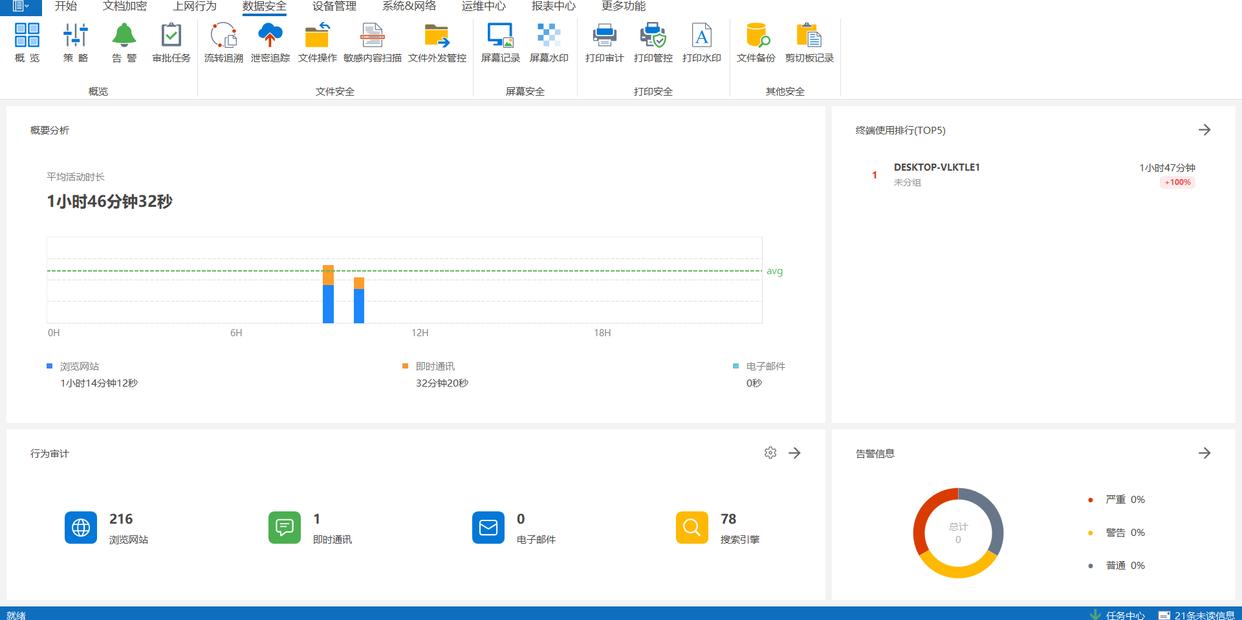
Task: Expand 终端使用排行 with arrow
Action: click(1204, 130)
